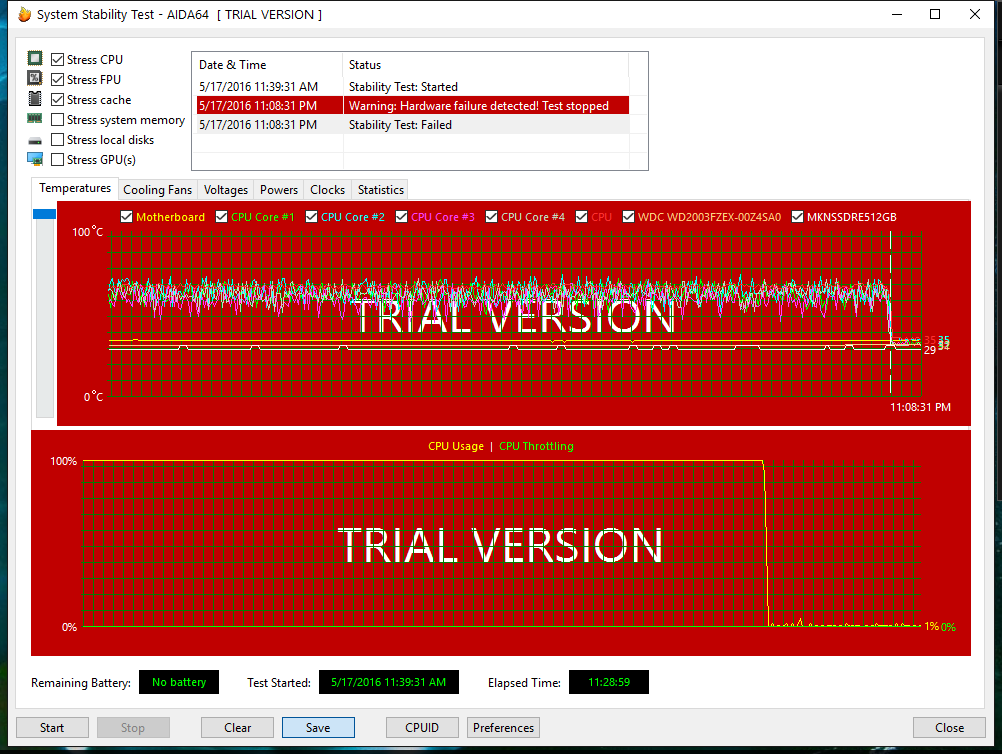Click the monitor icon beside Stress GPU(s)
Screen dimensions: 1002x754
click(35, 159)
